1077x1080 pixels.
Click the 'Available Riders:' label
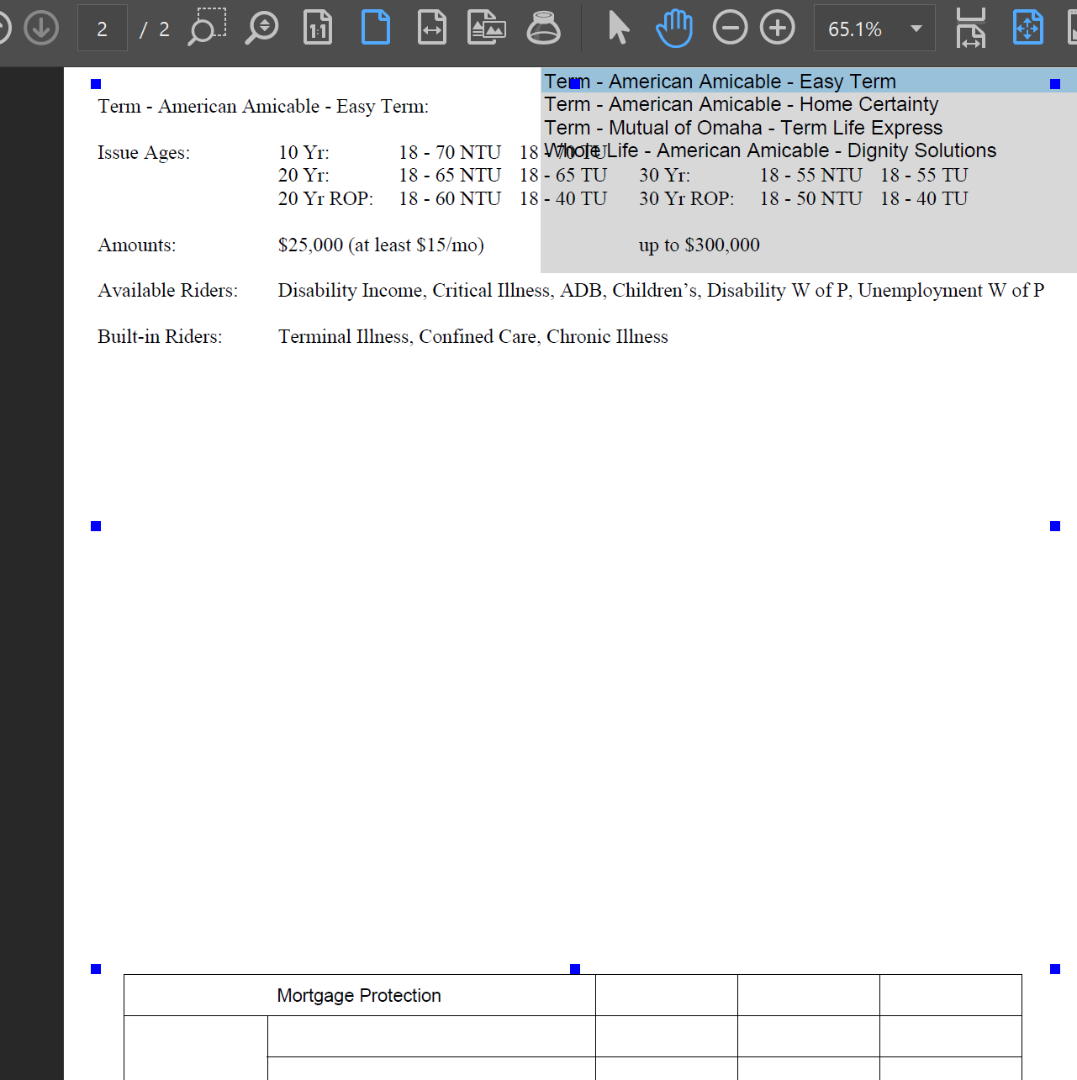point(167,291)
